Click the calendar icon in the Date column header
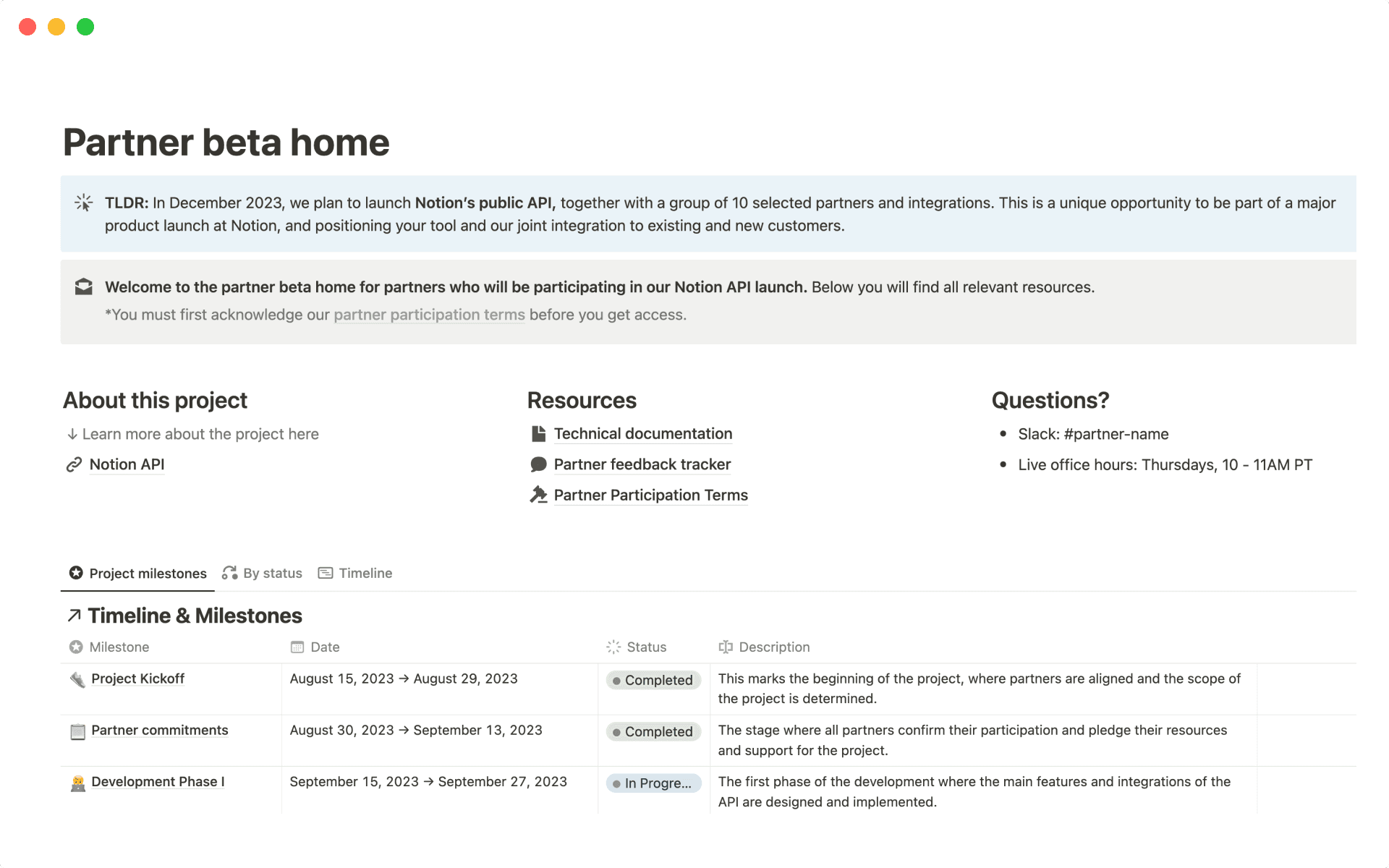Image resolution: width=1389 pixels, height=868 pixels. coord(297,647)
